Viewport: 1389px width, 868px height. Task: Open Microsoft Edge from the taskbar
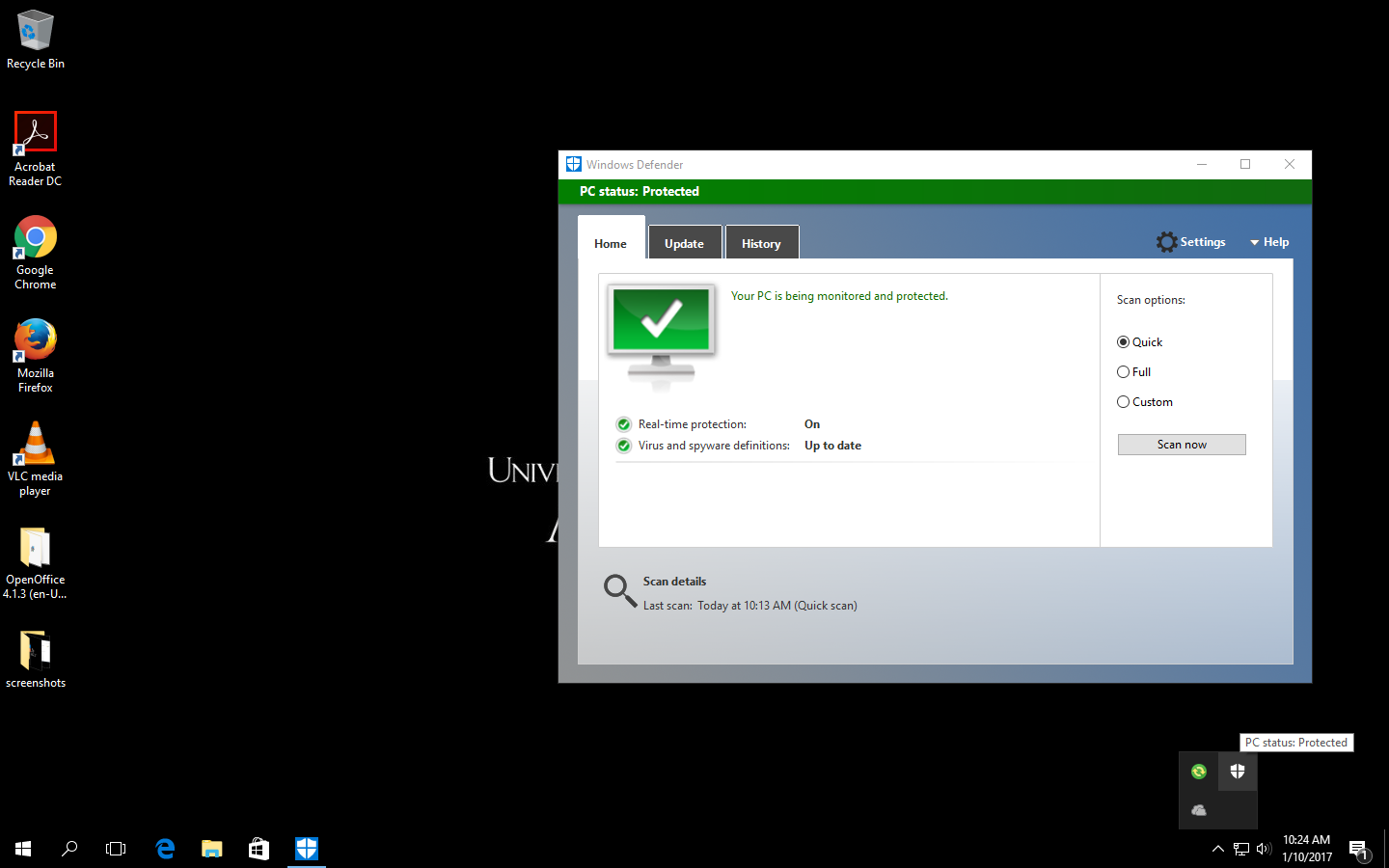point(165,849)
